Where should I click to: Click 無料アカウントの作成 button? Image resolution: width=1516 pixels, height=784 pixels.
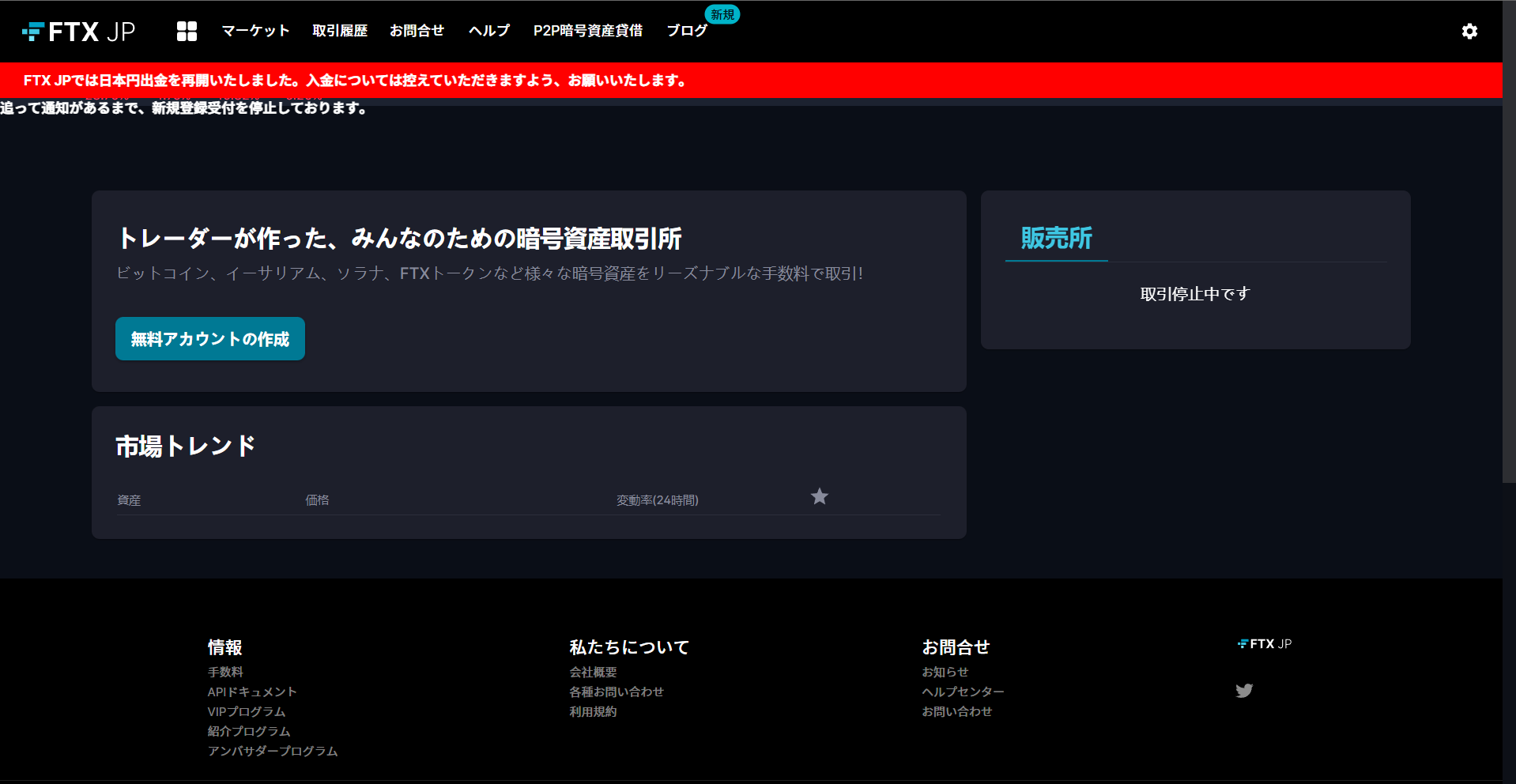click(x=210, y=339)
